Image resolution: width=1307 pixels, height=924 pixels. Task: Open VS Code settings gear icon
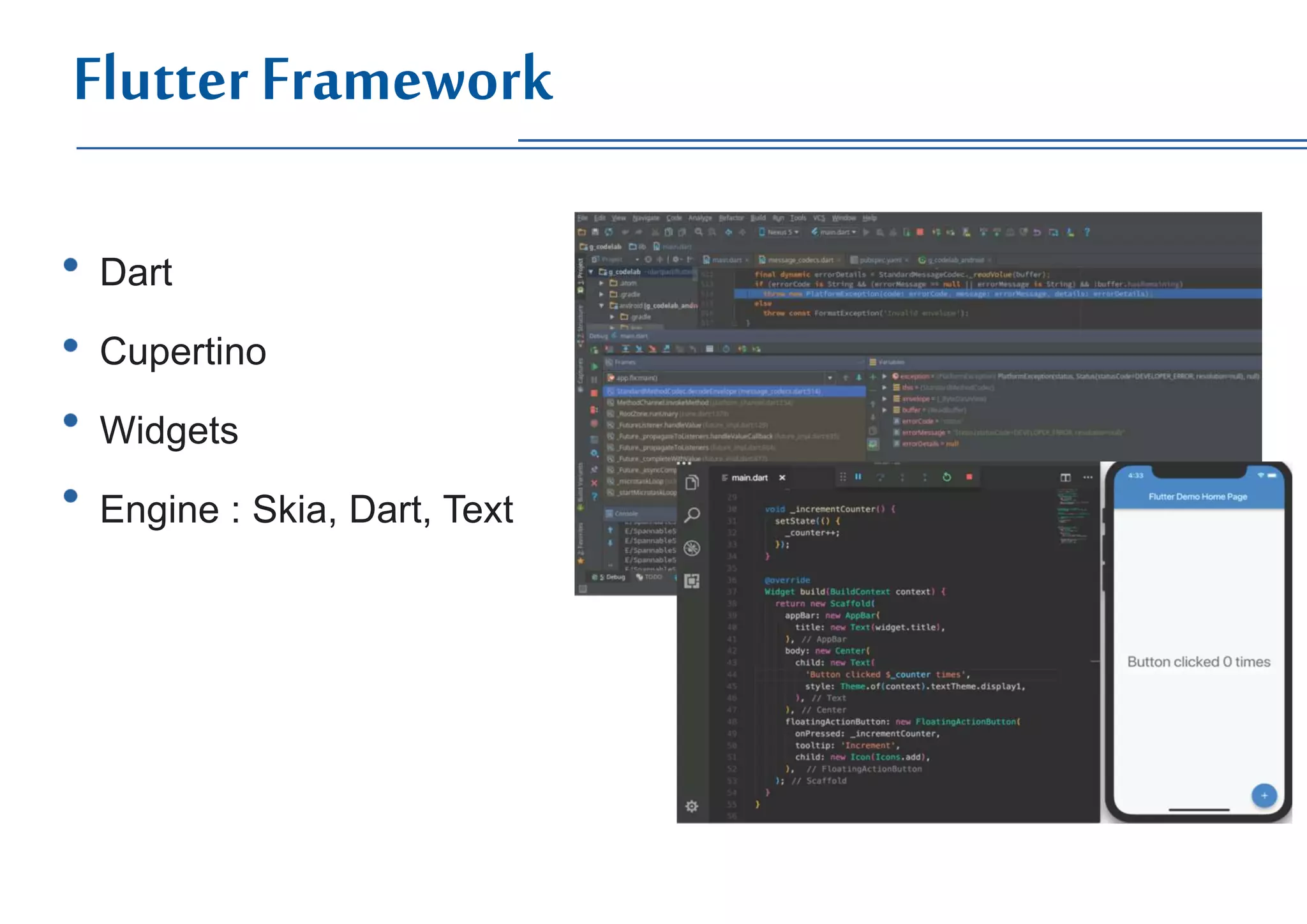click(692, 806)
